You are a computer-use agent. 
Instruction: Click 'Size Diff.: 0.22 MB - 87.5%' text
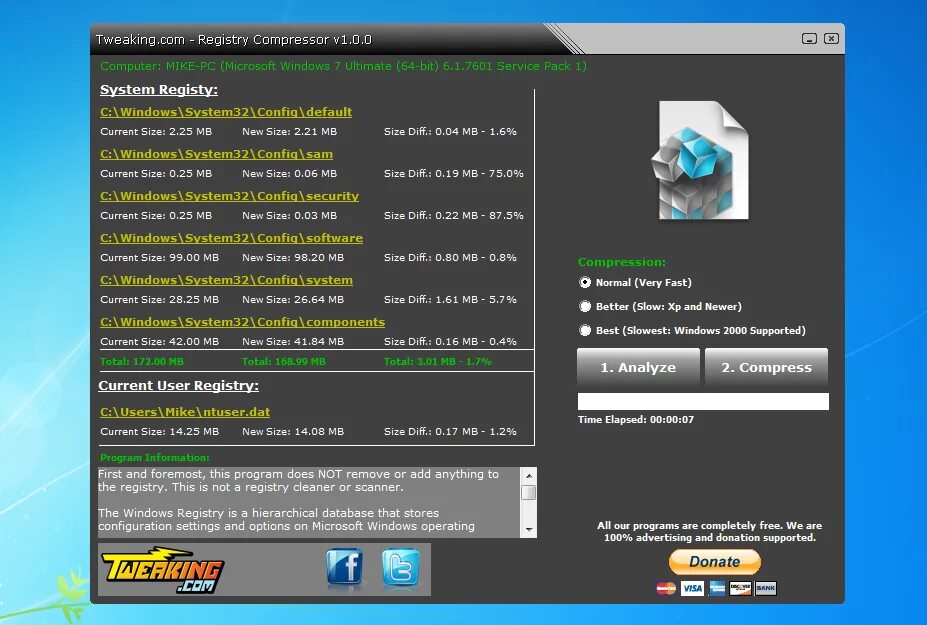coord(453,215)
